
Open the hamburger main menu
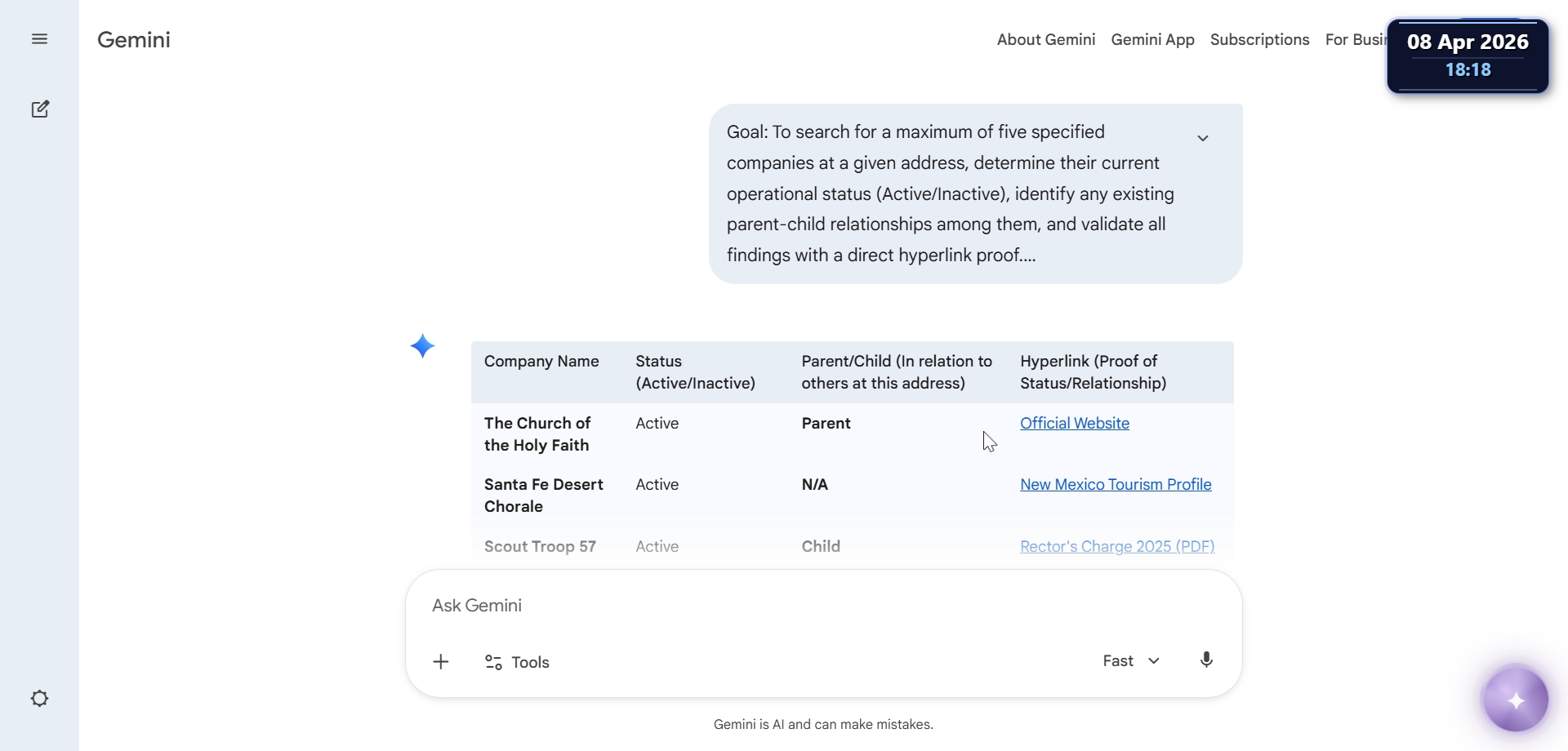click(39, 39)
